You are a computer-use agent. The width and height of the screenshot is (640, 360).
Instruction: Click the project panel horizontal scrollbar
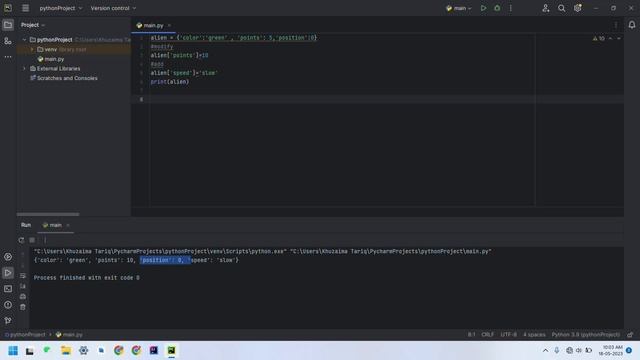pyautogui.click(x=48, y=214)
